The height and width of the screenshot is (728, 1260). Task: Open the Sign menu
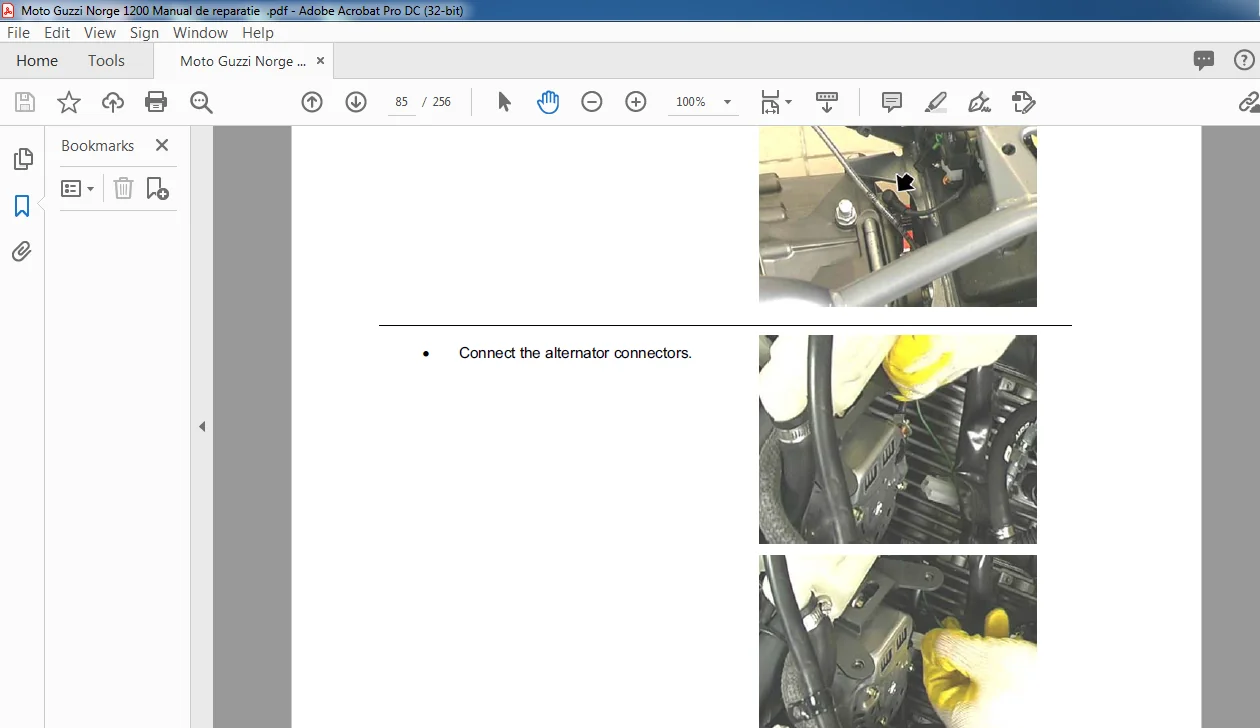[x=145, y=32]
